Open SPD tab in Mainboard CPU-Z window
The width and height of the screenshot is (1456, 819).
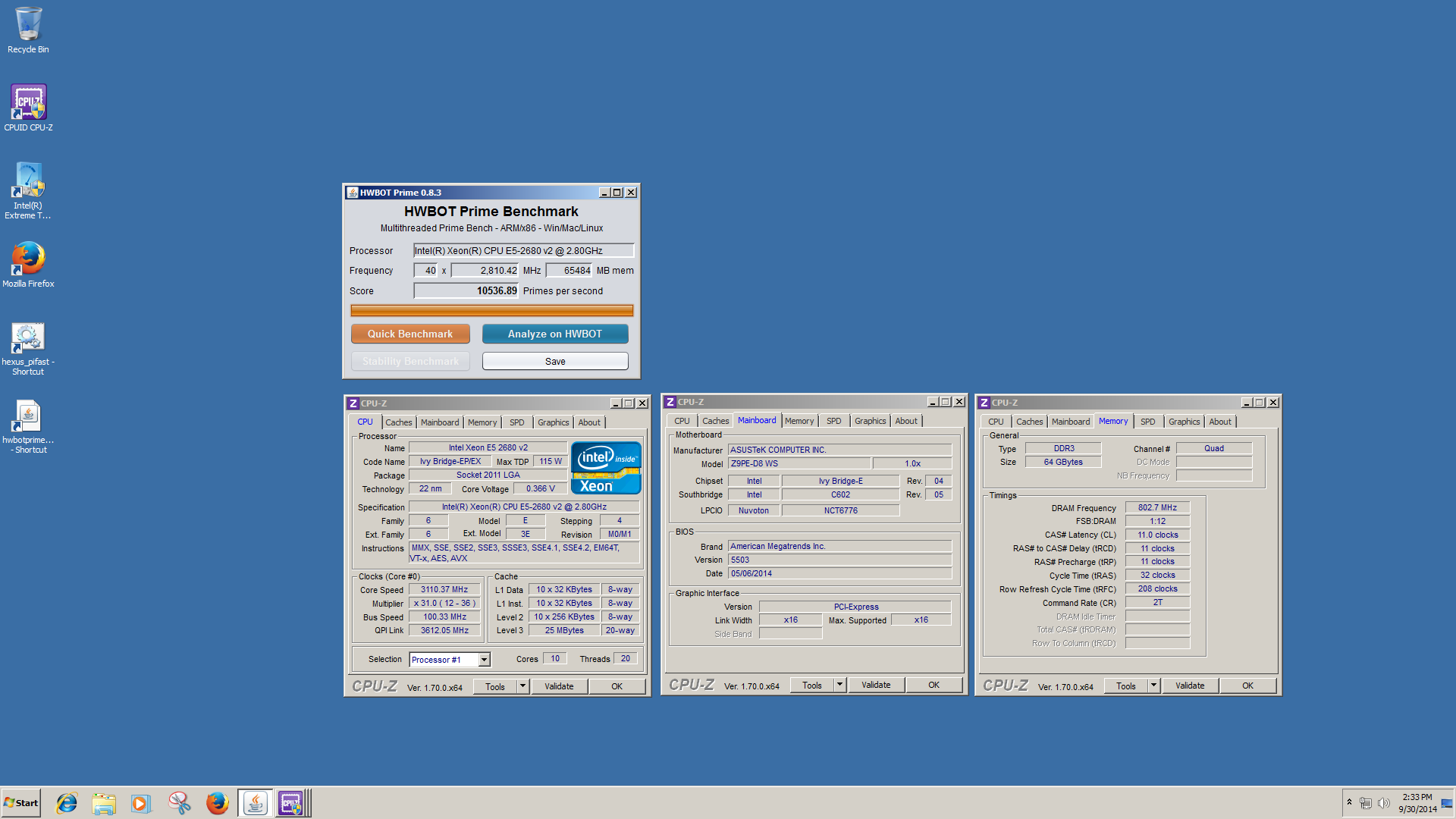834,421
